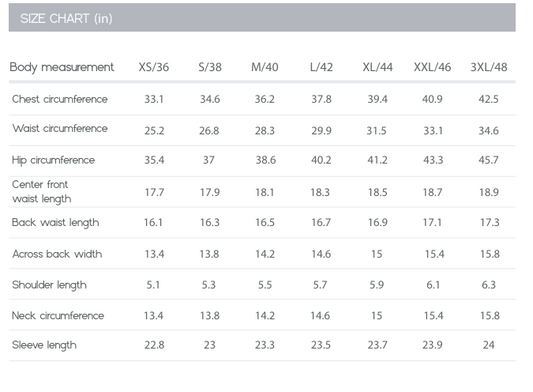Select the S/38 size column header
The width and height of the screenshot is (533, 392).
(210, 67)
